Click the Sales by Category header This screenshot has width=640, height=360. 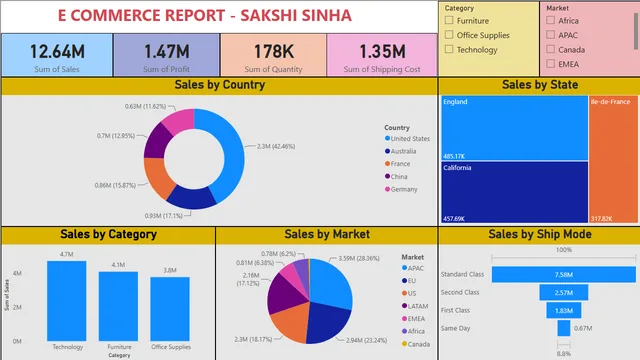[109, 234]
